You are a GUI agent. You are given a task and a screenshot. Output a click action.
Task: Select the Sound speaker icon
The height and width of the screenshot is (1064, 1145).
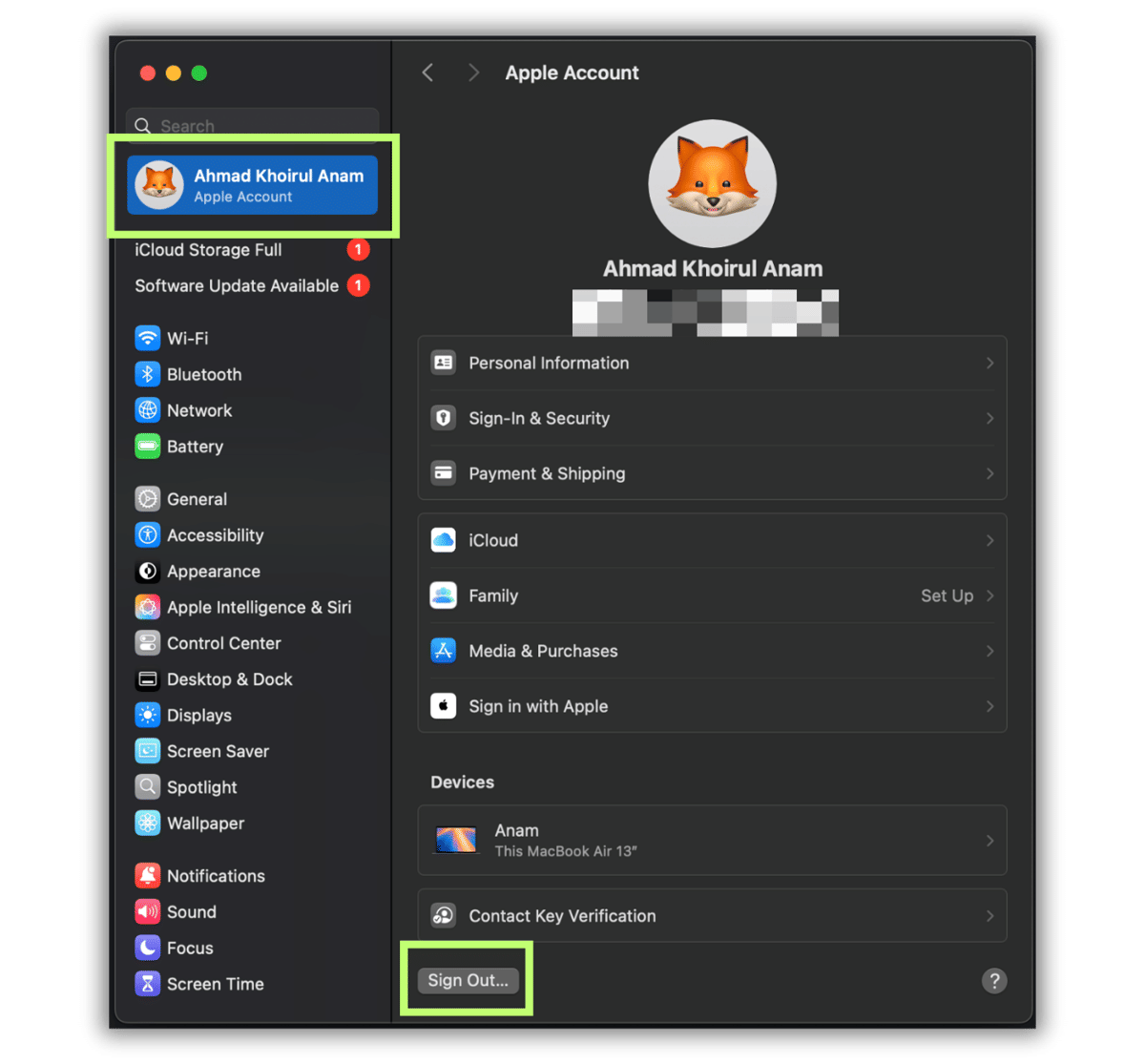(147, 912)
